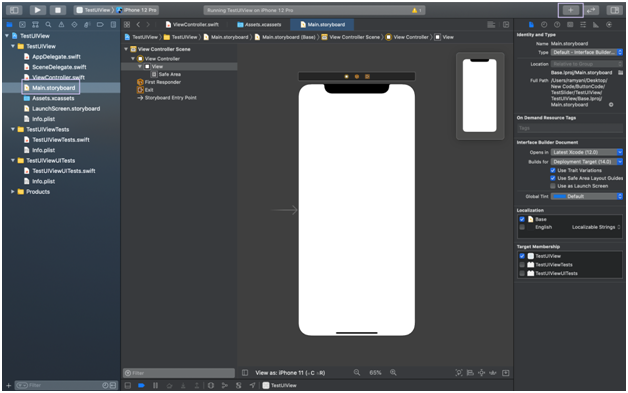The image size is (628, 393).
Task: Stop the running app
Action: [58, 10]
